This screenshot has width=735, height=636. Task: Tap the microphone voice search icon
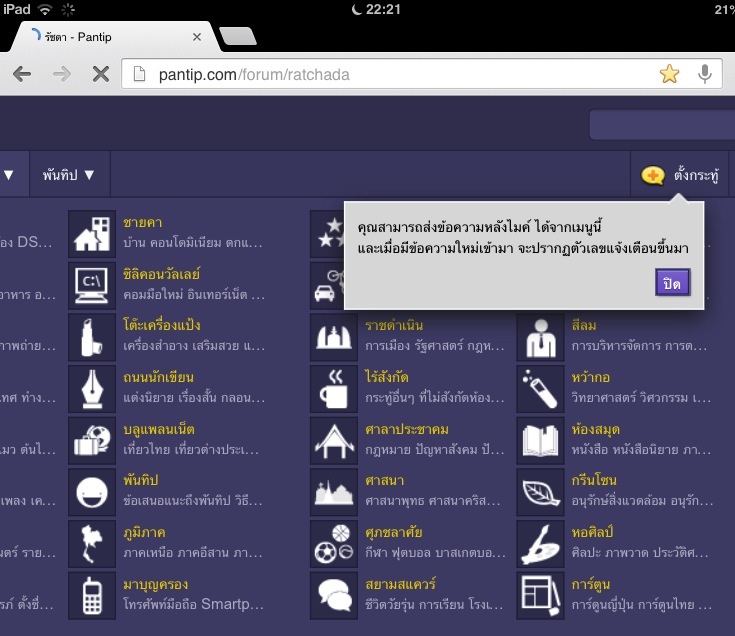pos(705,74)
